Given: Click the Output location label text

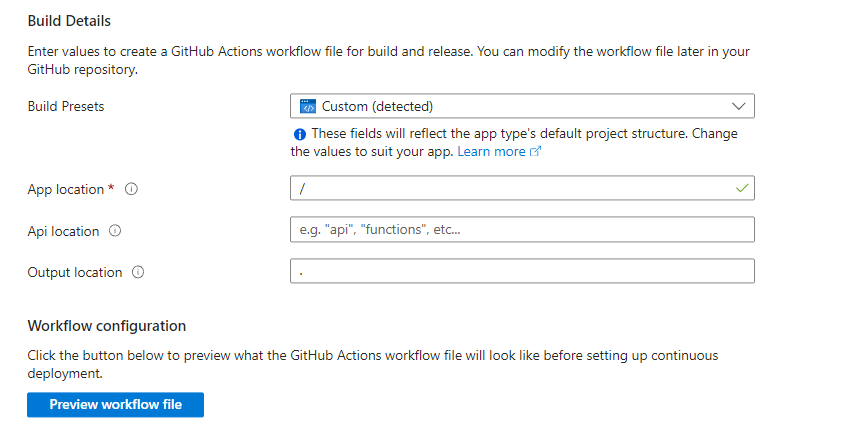Looking at the screenshot, I should click(x=75, y=272).
